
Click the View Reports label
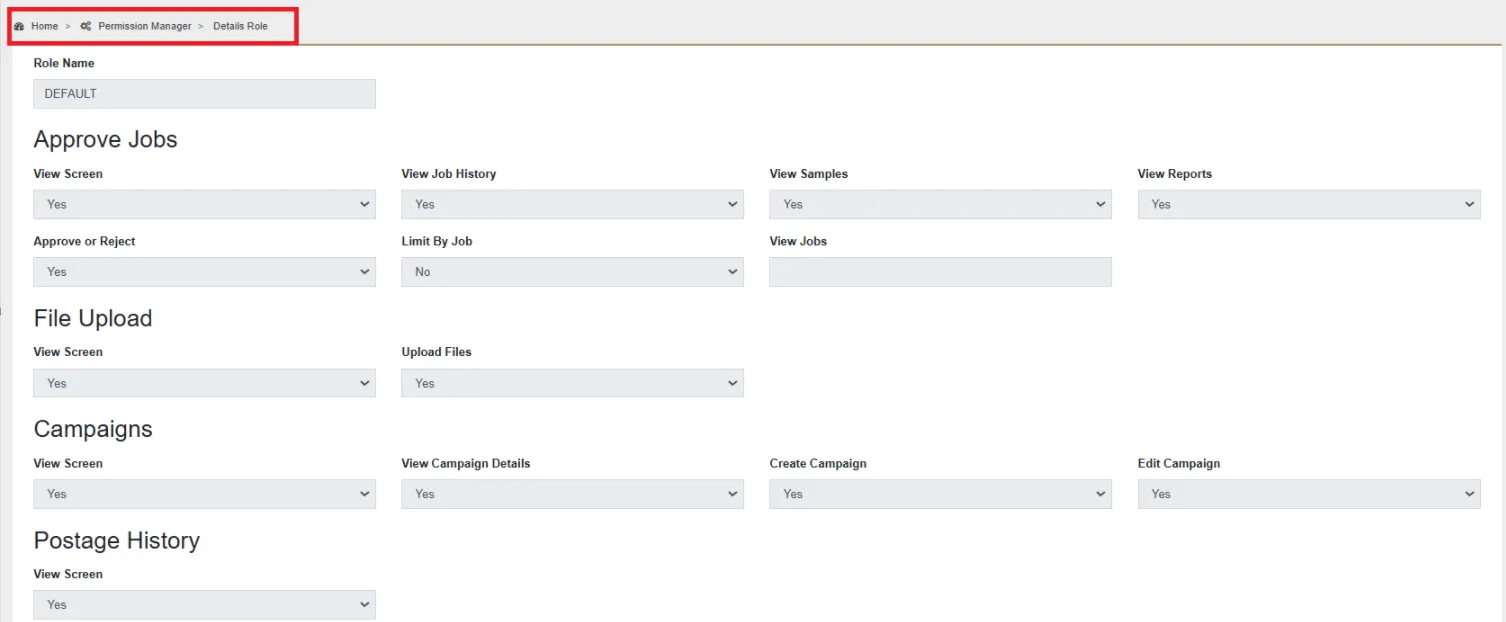(1175, 174)
